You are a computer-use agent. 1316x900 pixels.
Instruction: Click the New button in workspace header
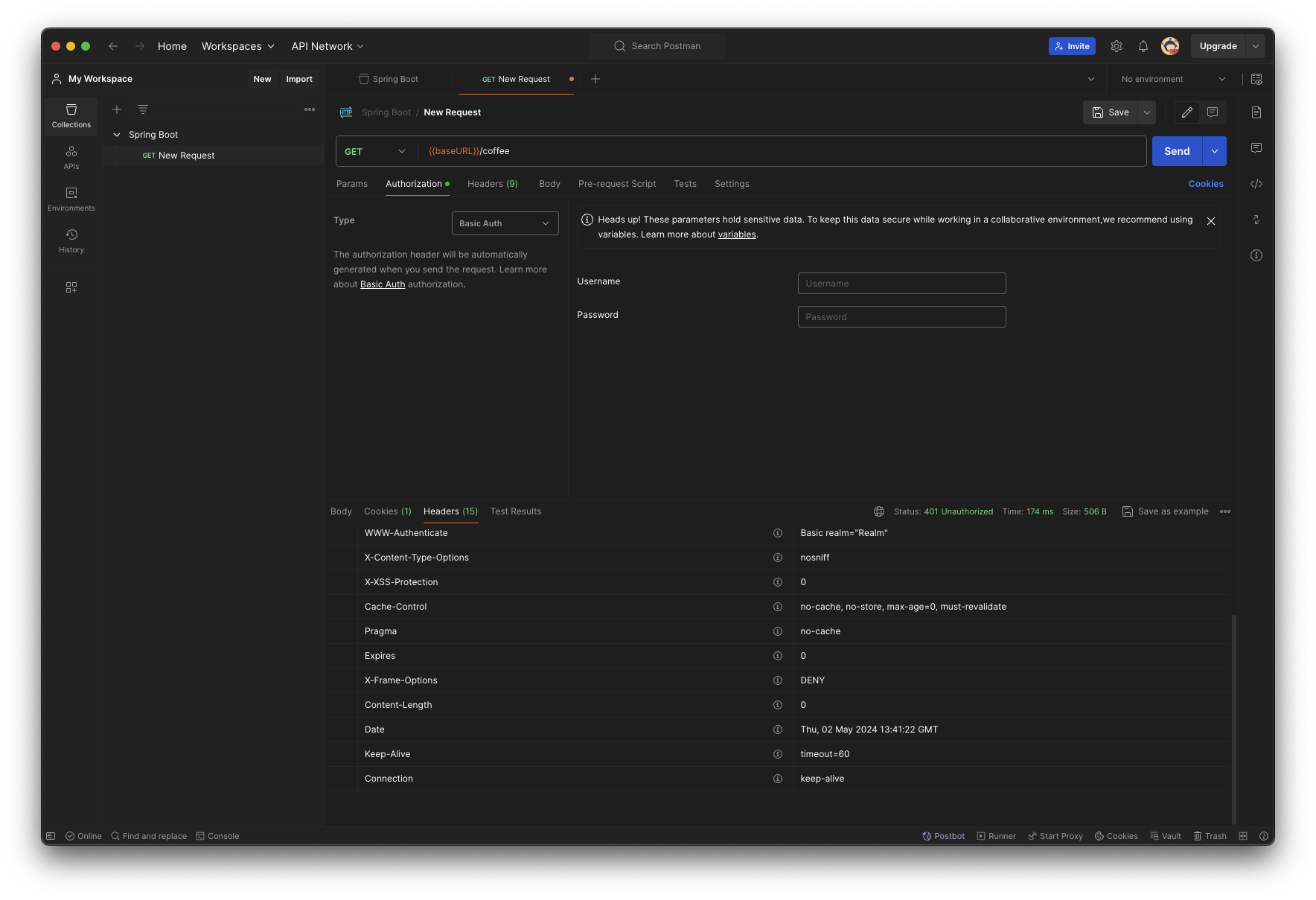262,79
